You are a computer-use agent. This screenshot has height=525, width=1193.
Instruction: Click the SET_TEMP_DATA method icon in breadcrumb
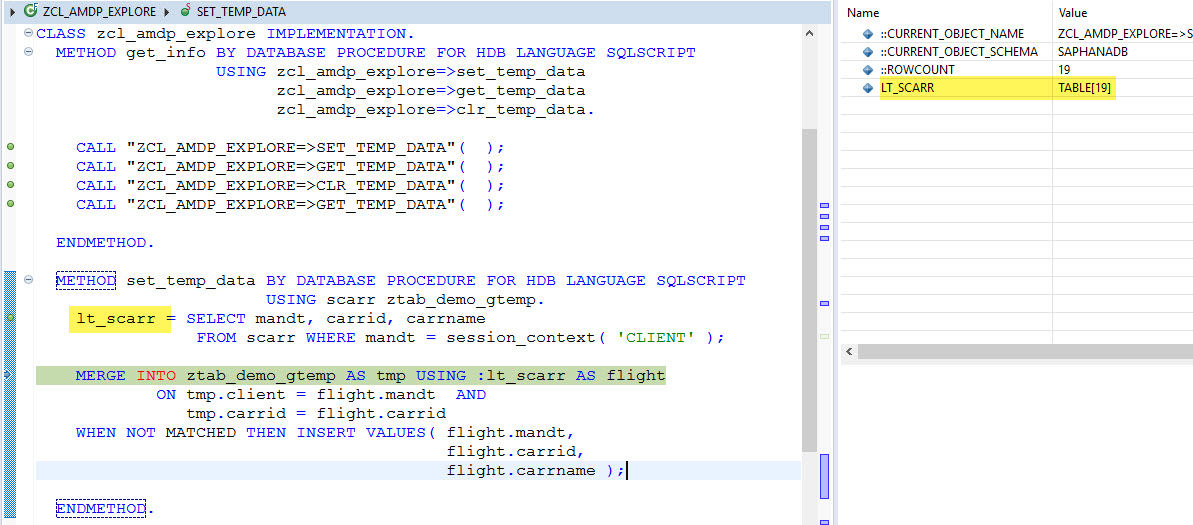pyautogui.click(x=187, y=11)
